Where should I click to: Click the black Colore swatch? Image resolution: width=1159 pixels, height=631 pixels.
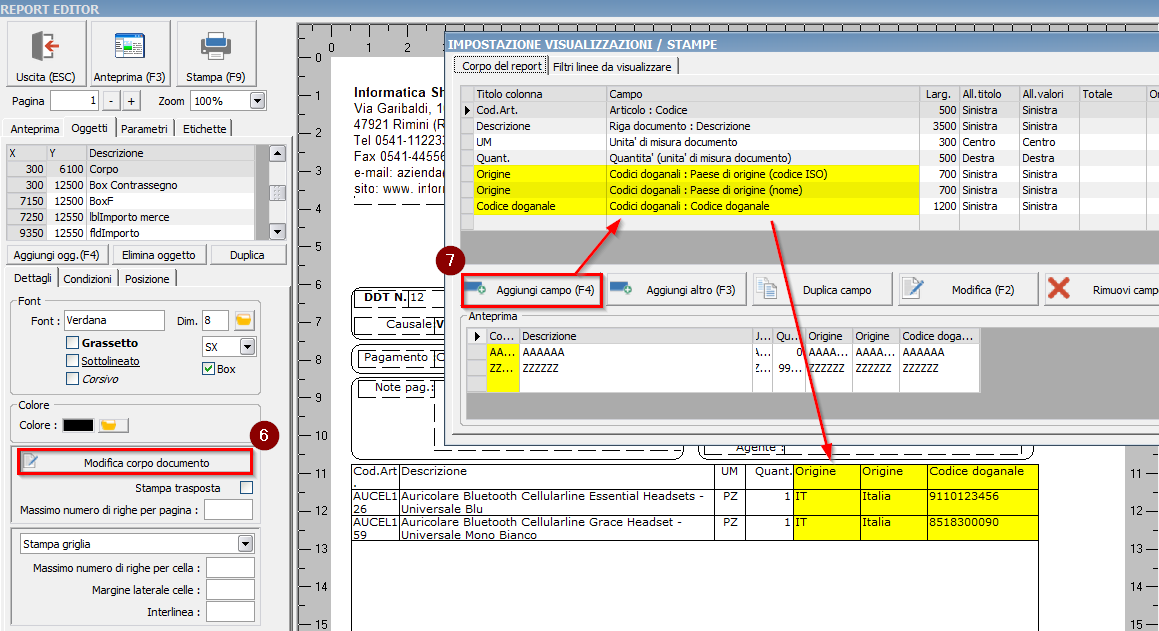[77, 425]
